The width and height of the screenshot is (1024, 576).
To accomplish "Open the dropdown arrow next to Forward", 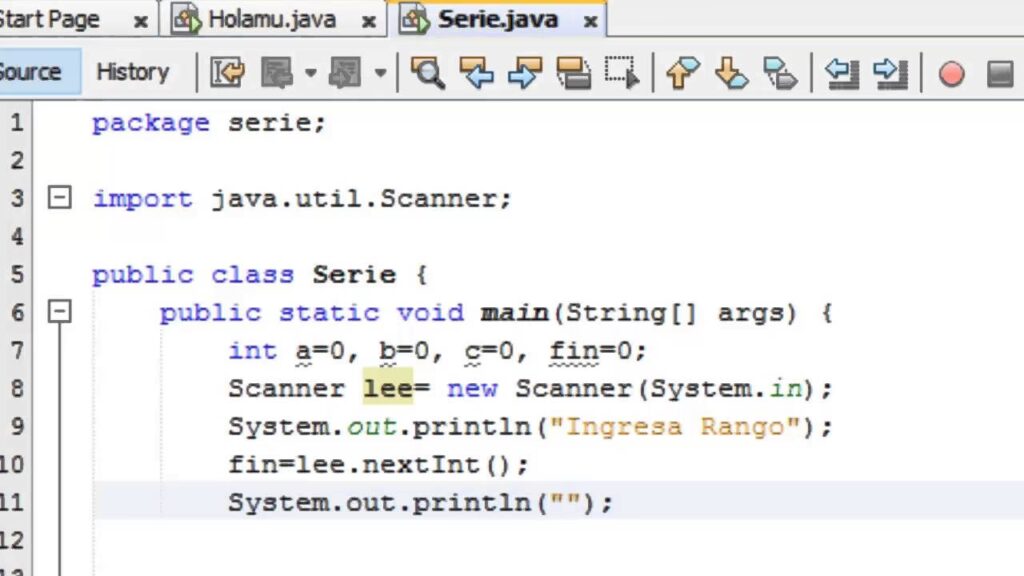I will pos(380,73).
